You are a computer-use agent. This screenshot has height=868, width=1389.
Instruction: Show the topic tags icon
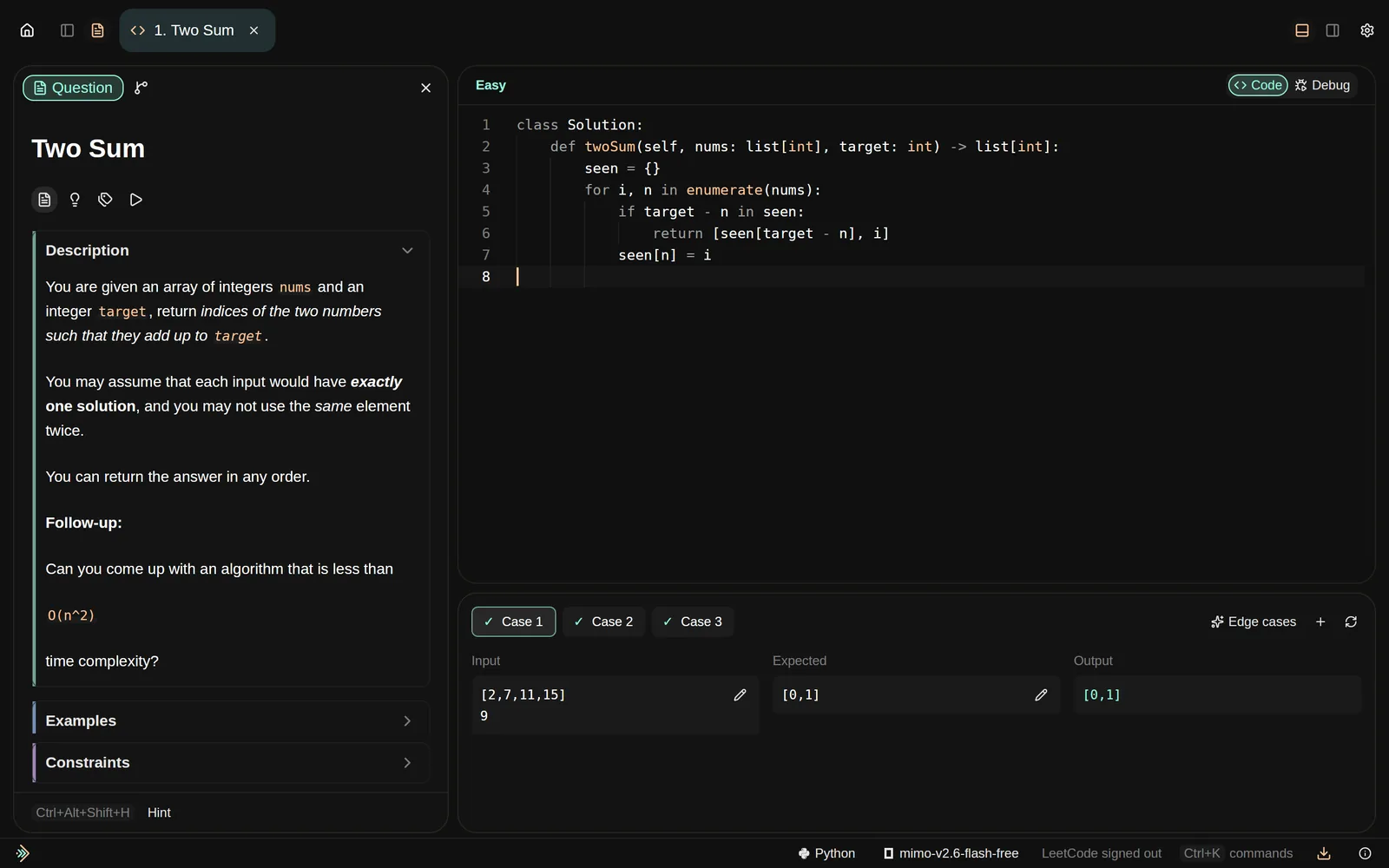coord(105,200)
